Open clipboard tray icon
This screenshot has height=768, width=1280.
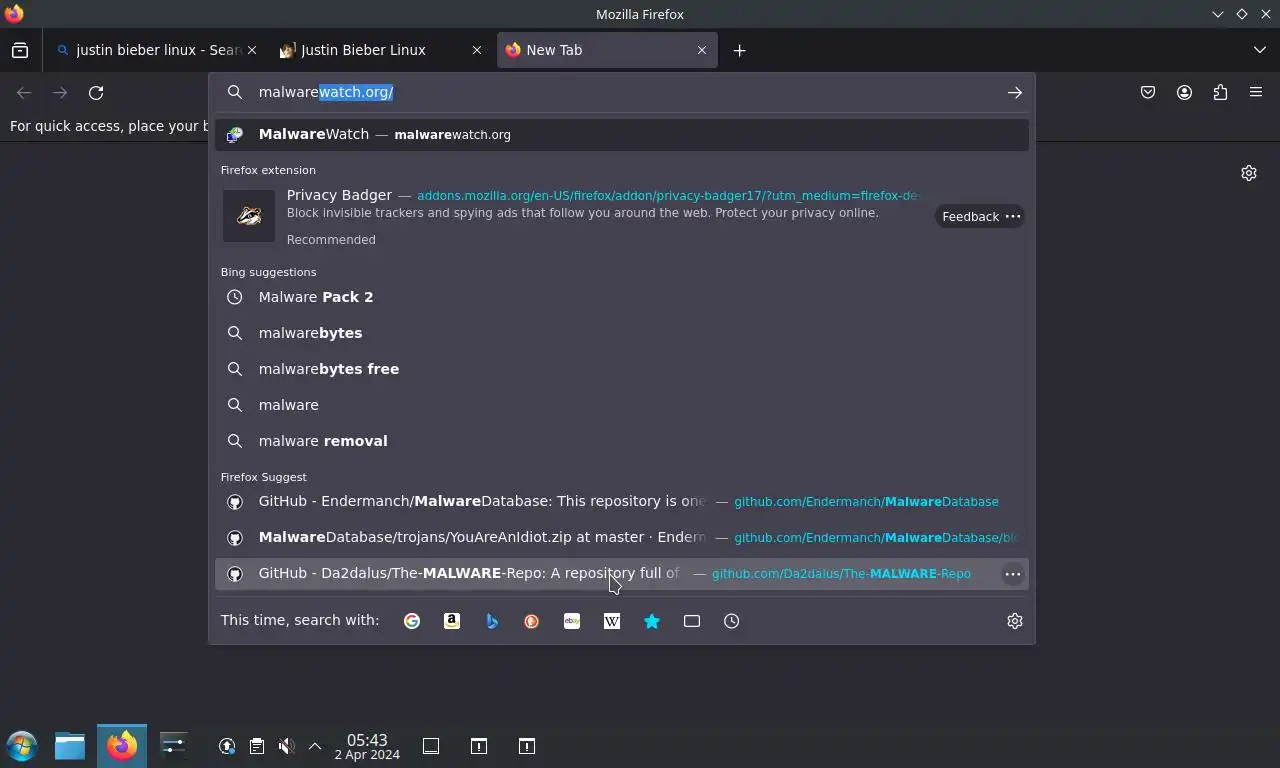click(257, 746)
